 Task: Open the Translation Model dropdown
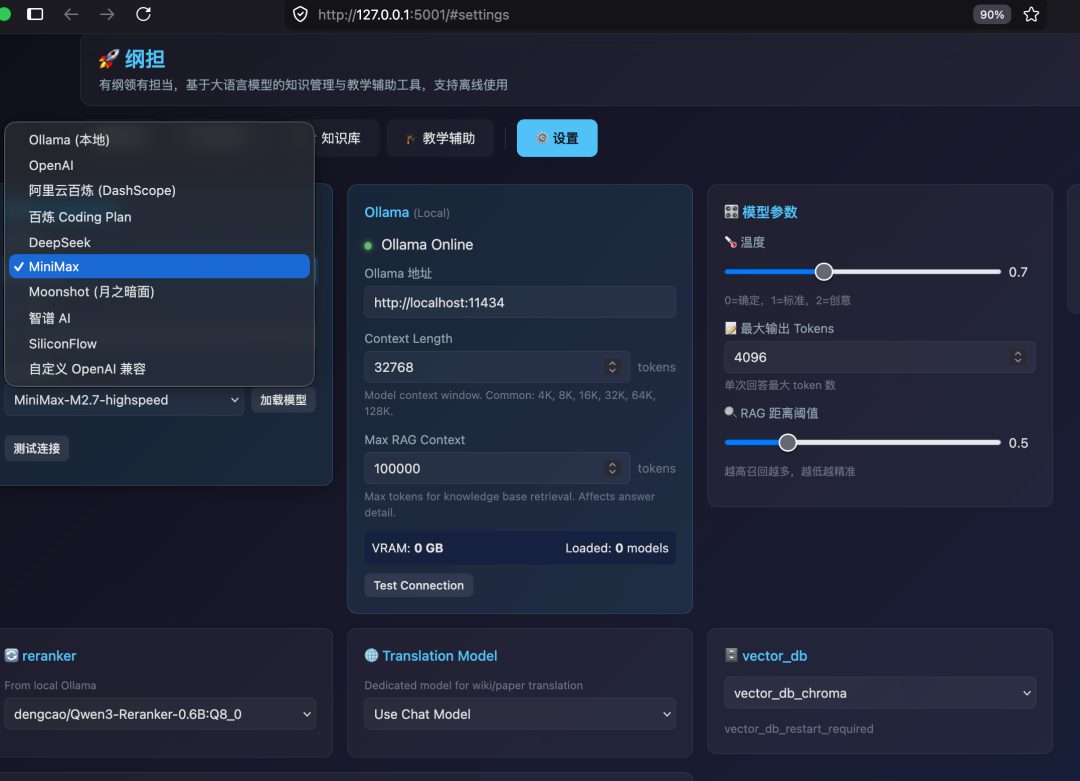pos(519,714)
